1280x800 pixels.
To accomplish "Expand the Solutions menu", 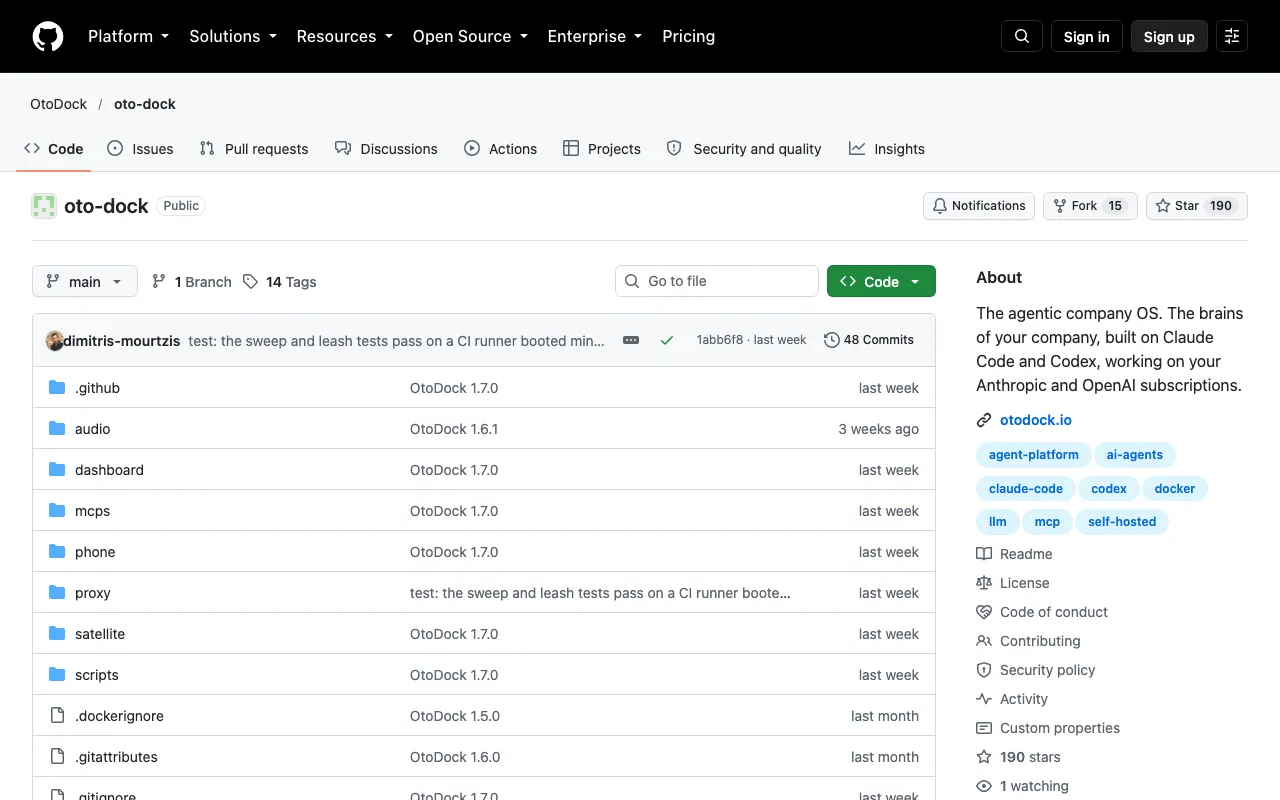I will point(232,36).
